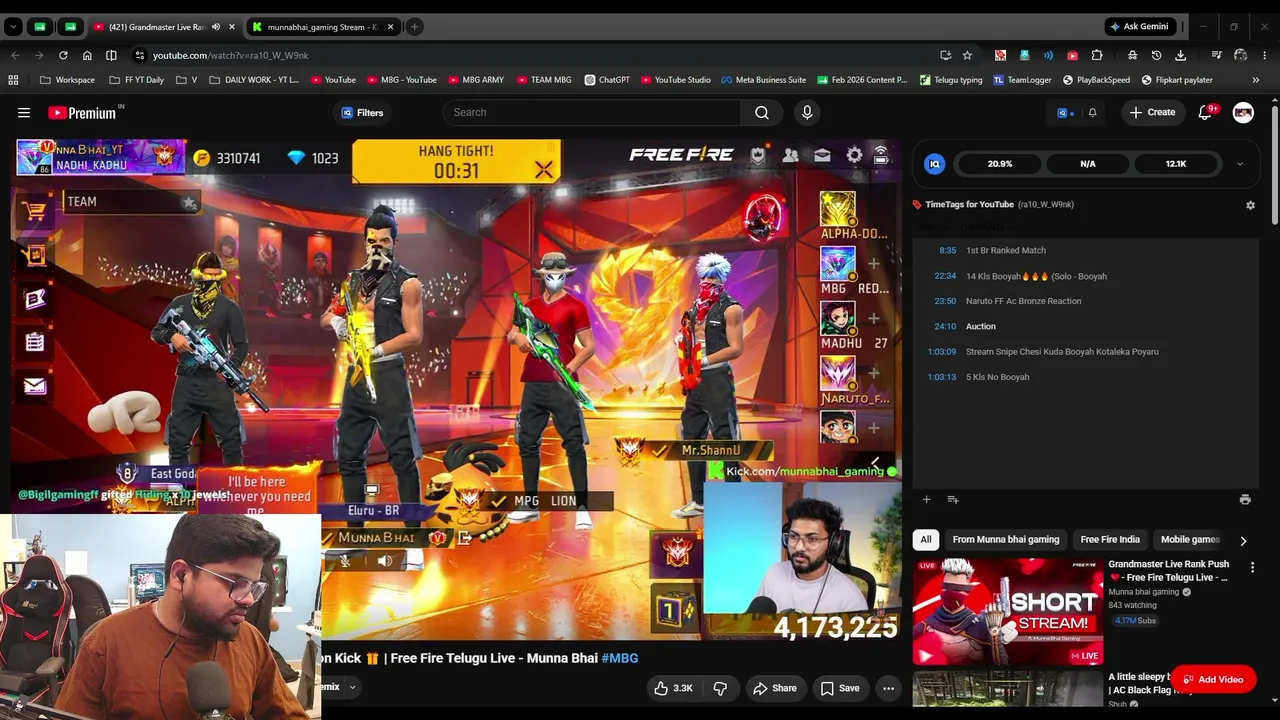This screenshot has height=720, width=1280.
Task: Open the YouTube guide hamburger menu
Action: pos(24,113)
